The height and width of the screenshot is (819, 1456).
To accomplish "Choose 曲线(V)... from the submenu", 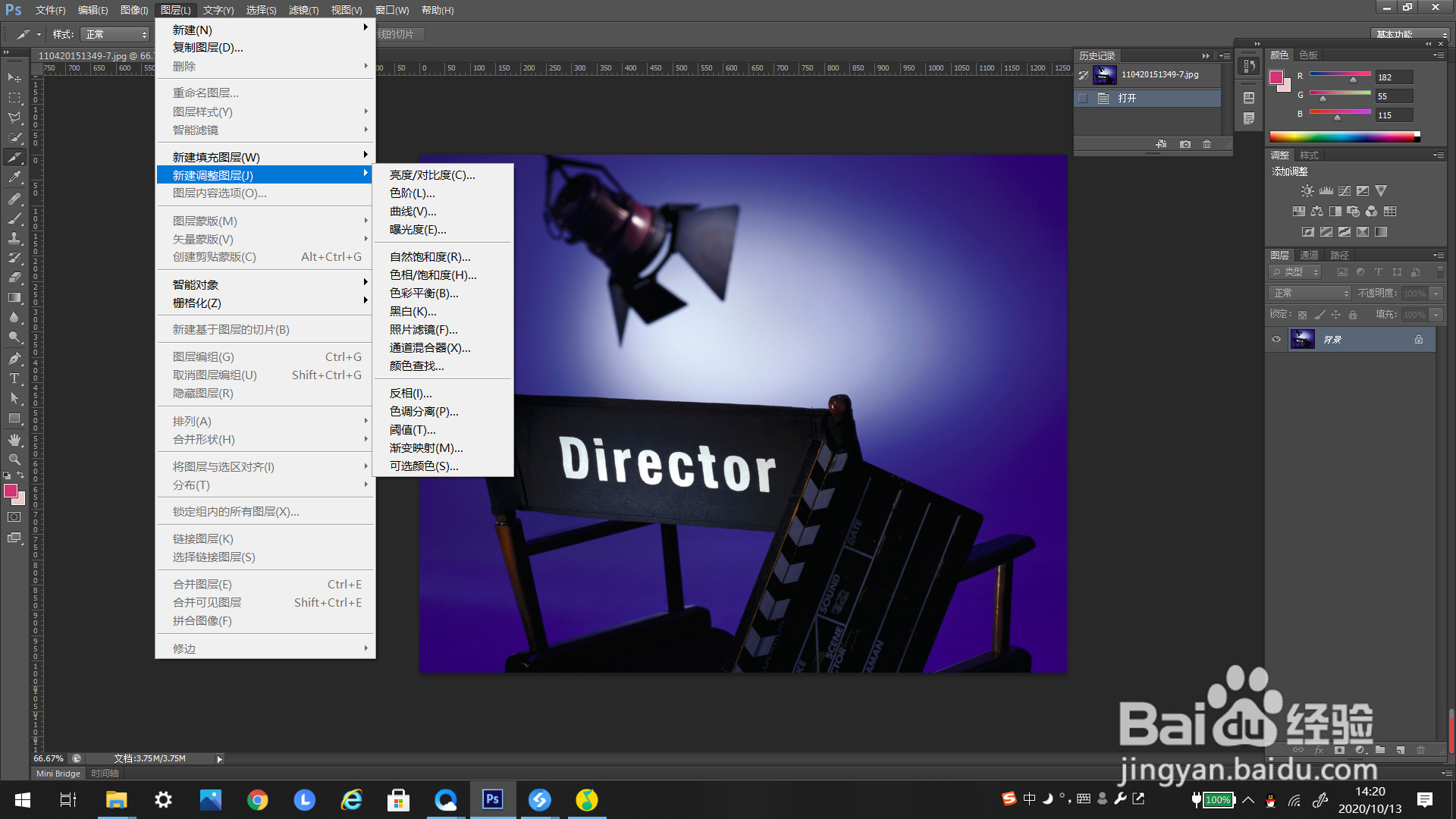I will pos(413,212).
